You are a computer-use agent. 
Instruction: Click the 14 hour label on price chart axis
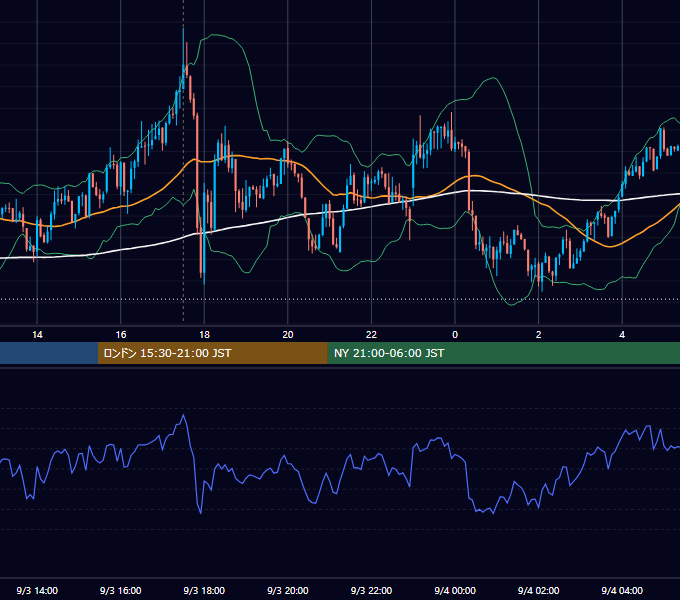click(x=37, y=335)
